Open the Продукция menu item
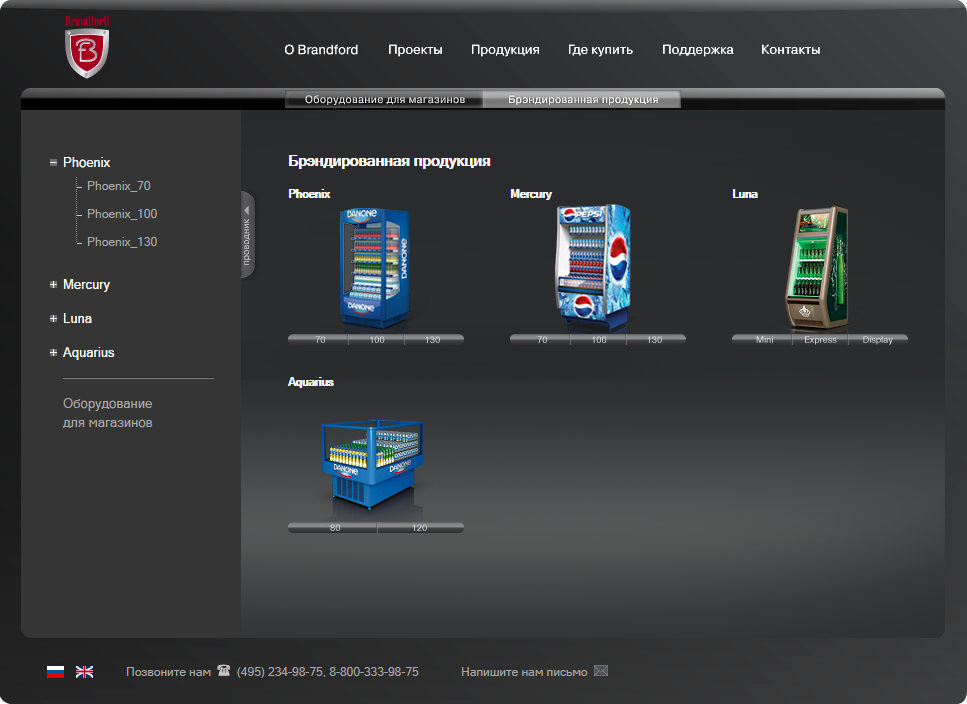The image size is (967, 704). (505, 50)
